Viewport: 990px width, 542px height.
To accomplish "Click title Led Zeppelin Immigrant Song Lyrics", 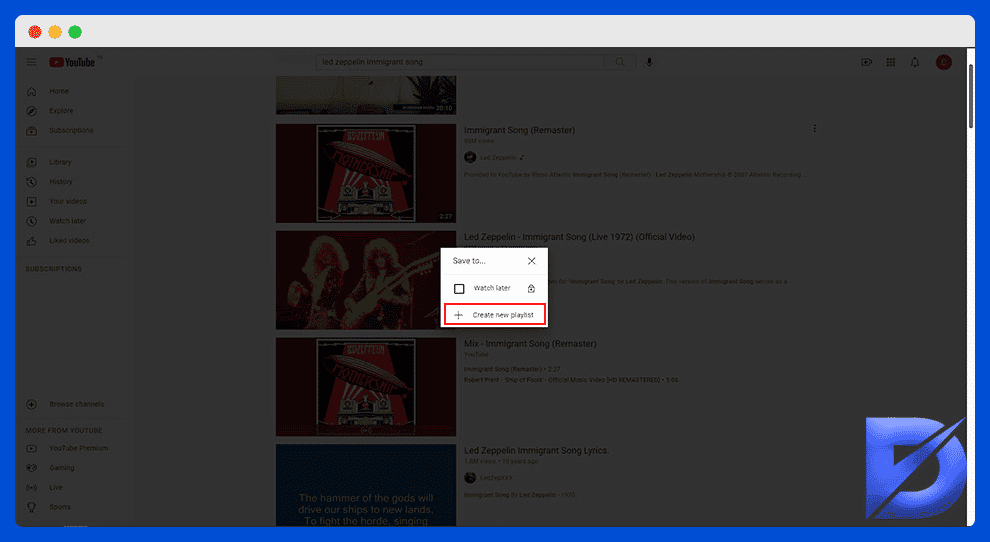I will pos(537,450).
